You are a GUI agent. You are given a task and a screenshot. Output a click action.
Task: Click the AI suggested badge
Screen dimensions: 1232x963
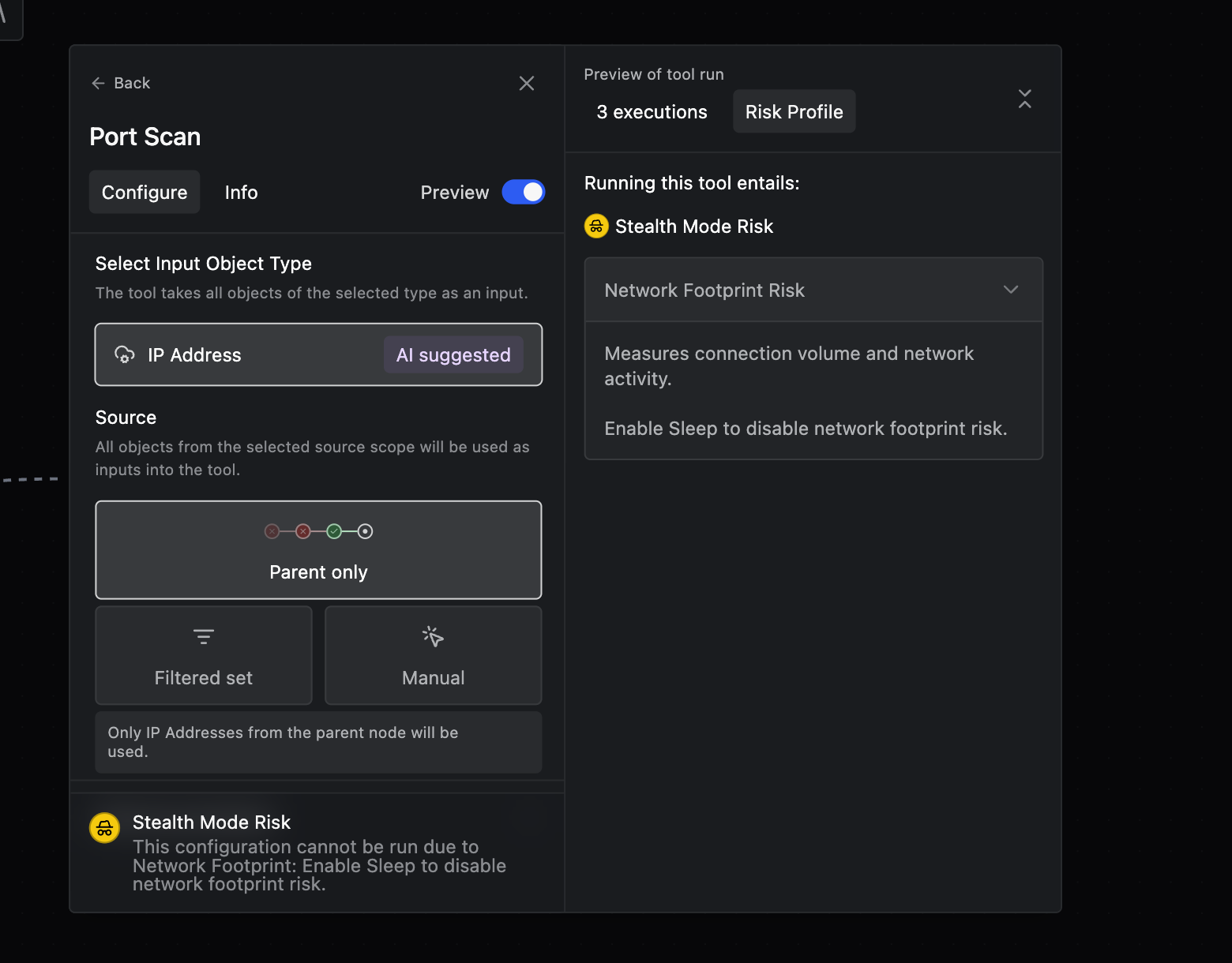tap(453, 355)
